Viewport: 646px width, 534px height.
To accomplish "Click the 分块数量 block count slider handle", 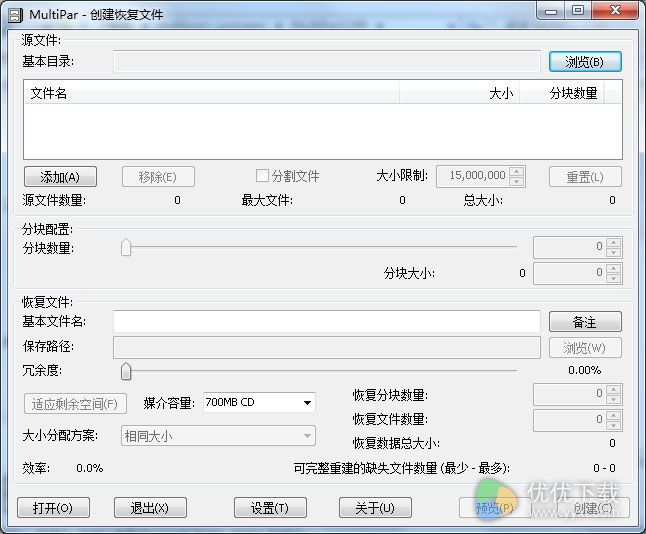I will tap(126, 248).
